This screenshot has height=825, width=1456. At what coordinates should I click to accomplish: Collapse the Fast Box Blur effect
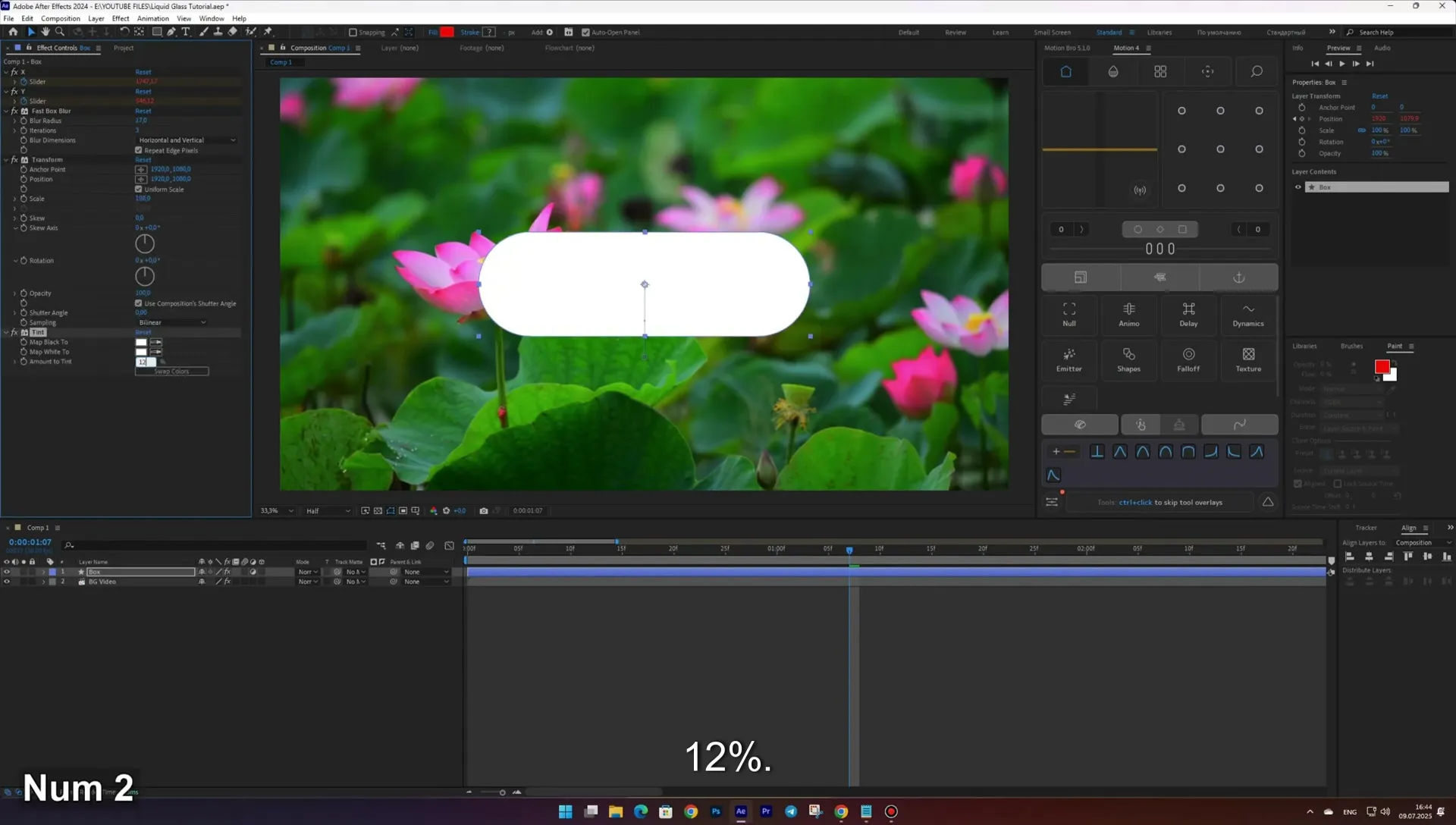pyautogui.click(x=6, y=111)
